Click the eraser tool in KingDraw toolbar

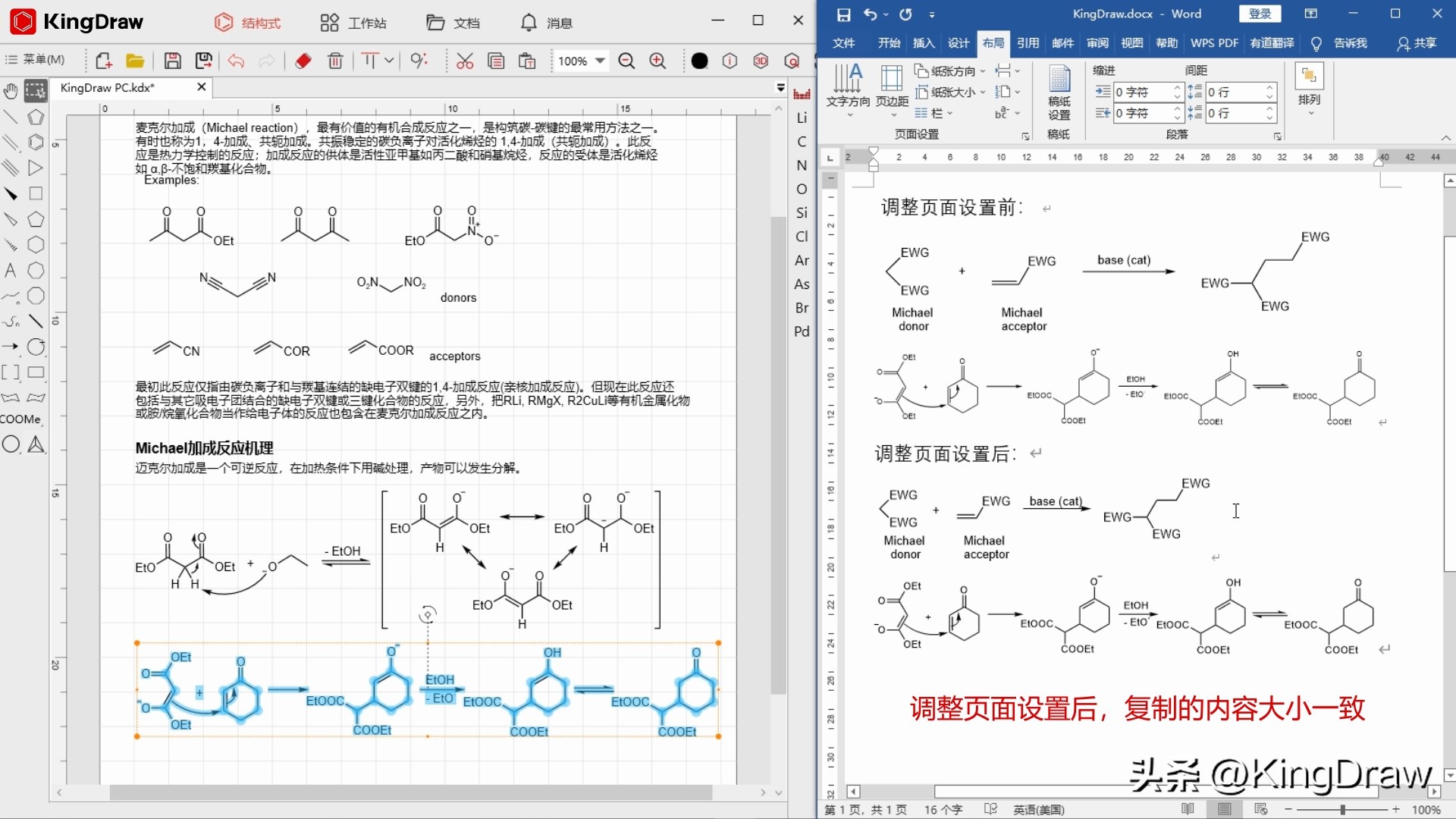click(303, 61)
